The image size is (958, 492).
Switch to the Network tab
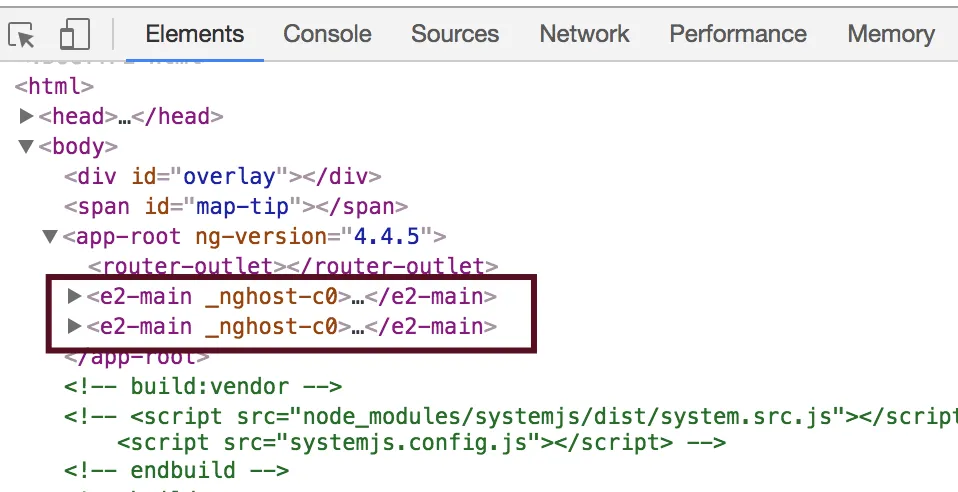pos(585,34)
